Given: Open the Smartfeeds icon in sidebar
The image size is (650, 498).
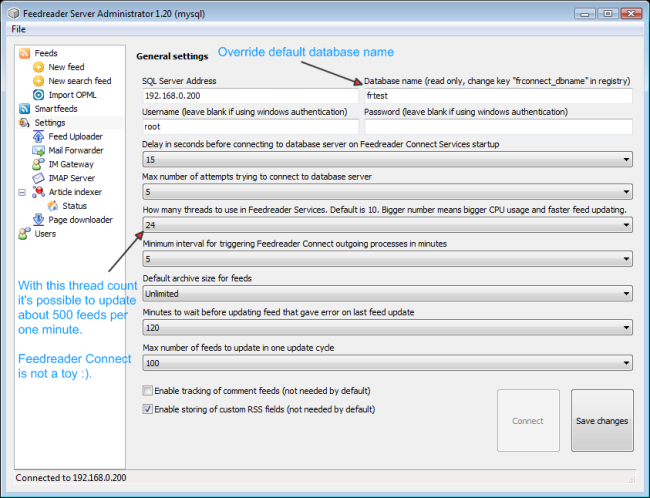Looking at the screenshot, I should coord(25,109).
